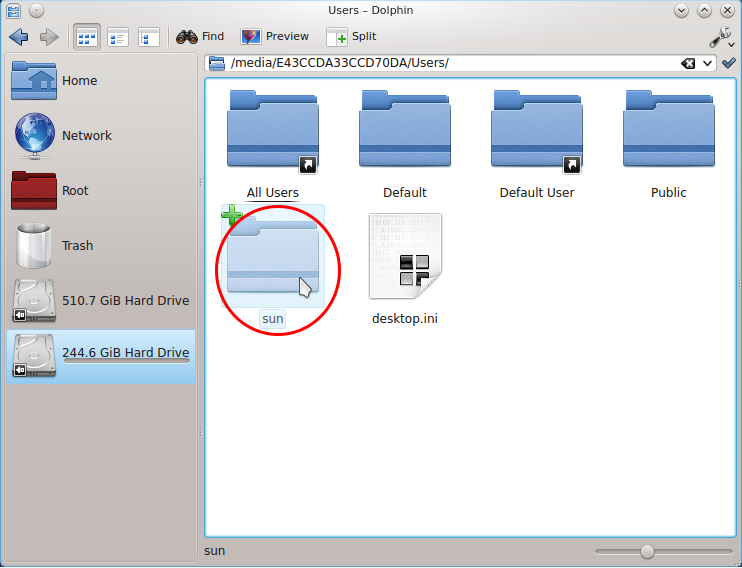Split the view with Split button
The image size is (742, 568).
pyautogui.click(x=351, y=36)
